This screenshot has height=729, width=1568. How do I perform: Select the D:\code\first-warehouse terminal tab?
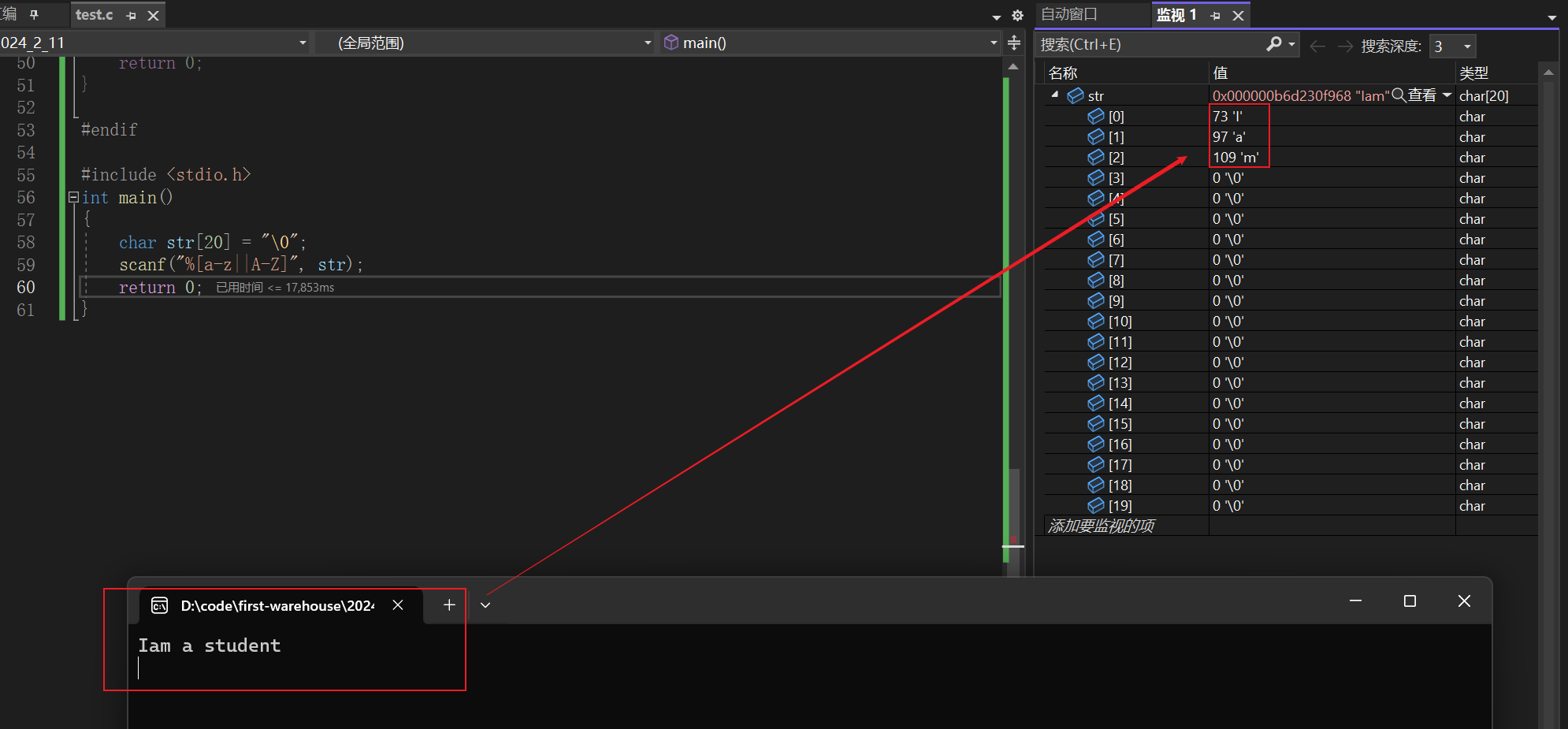click(x=281, y=605)
